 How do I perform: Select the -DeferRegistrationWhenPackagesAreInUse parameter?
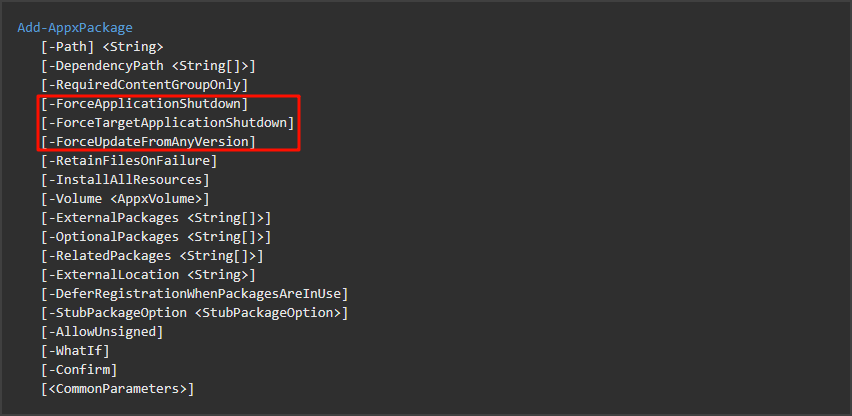194,294
